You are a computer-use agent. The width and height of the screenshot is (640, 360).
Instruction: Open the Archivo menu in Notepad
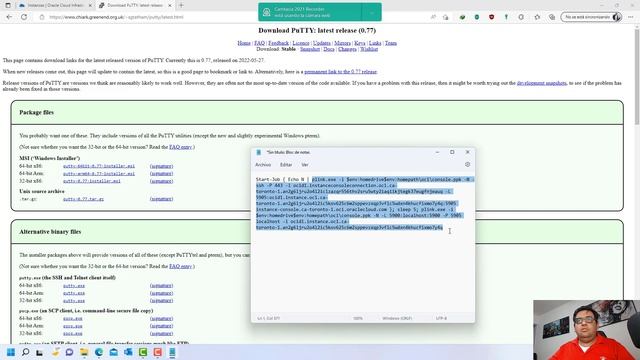pos(263,165)
